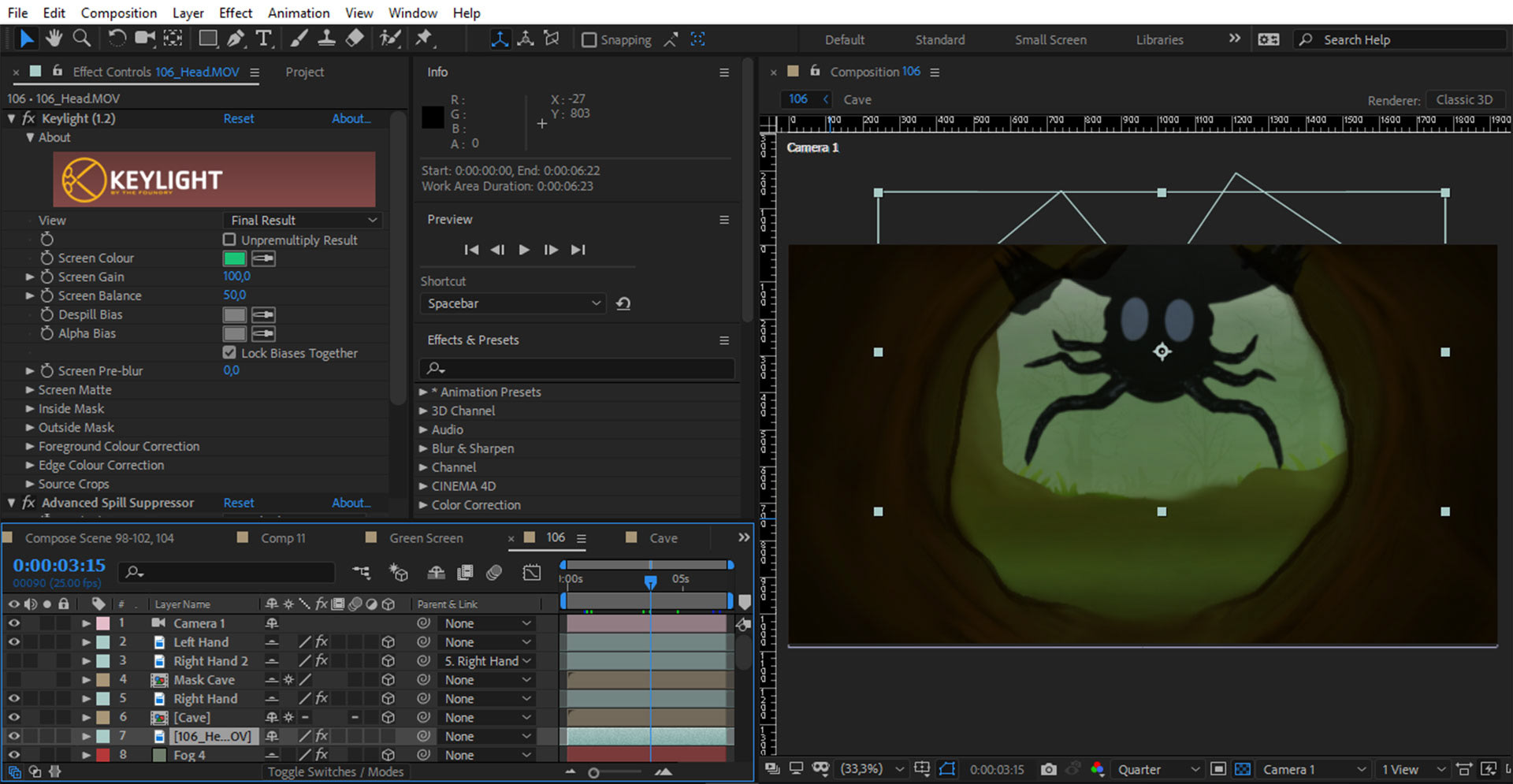The width and height of the screenshot is (1513, 784).
Task: Open the Composition Mini-Flowchart icon
Action: coord(361,572)
